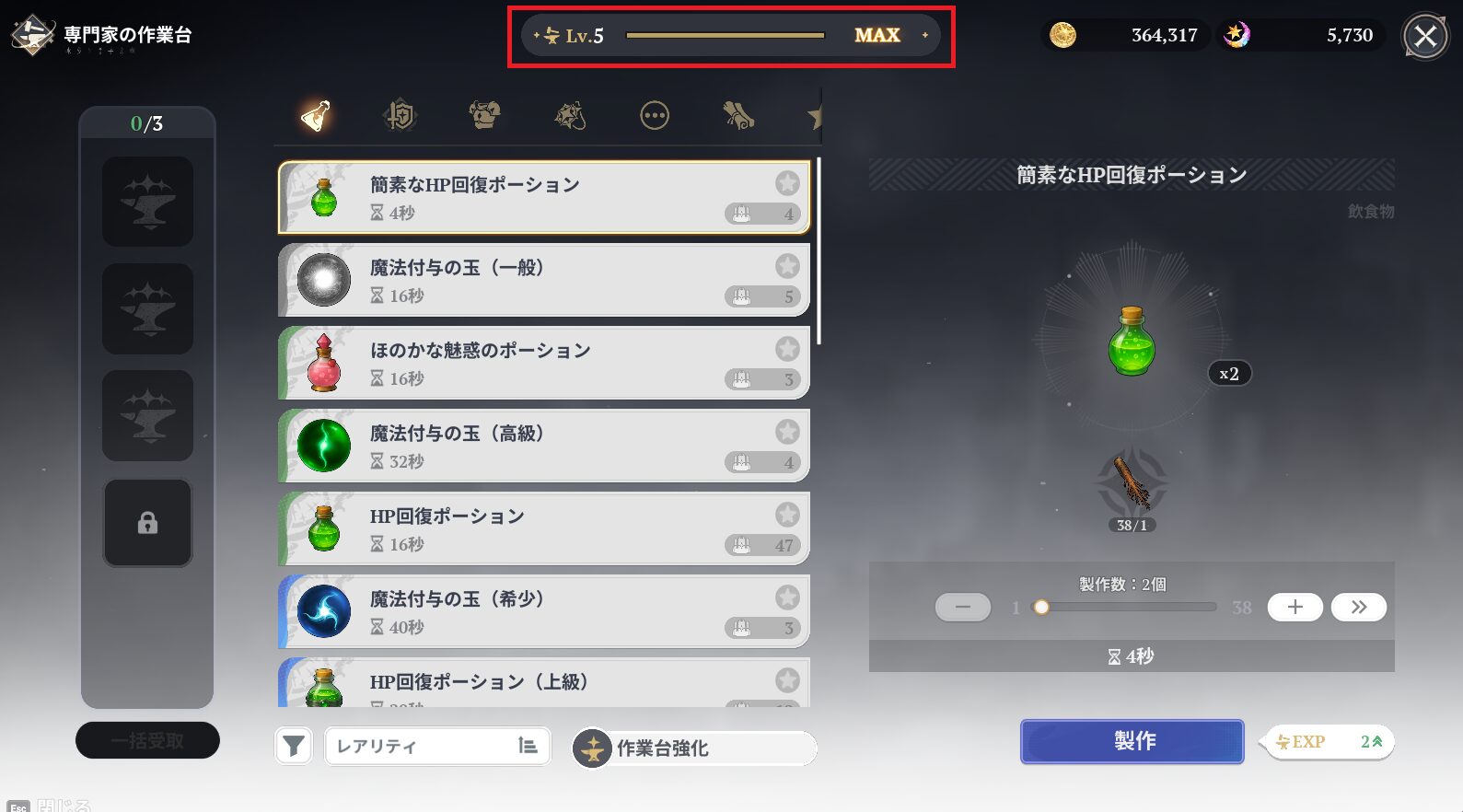Open 作業台強化 workbench upgrade
This screenshot has height=812, width=1463.
click(x=694, y=748)
